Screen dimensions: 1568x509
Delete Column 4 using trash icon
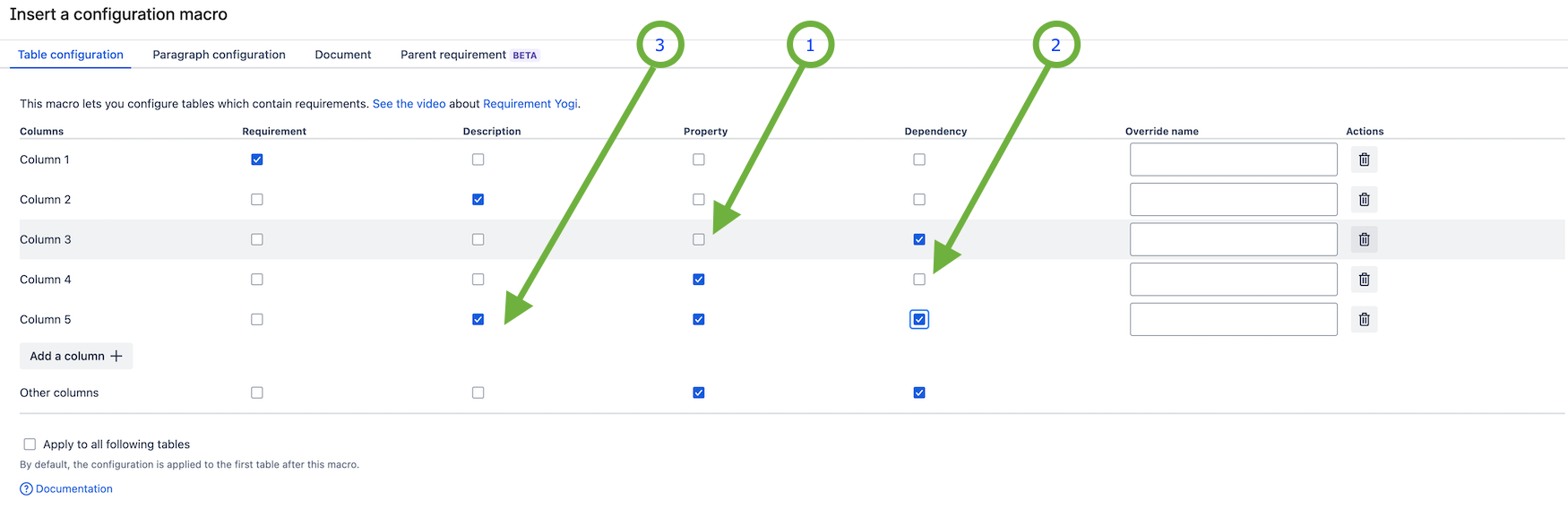tap(1364, 280)
